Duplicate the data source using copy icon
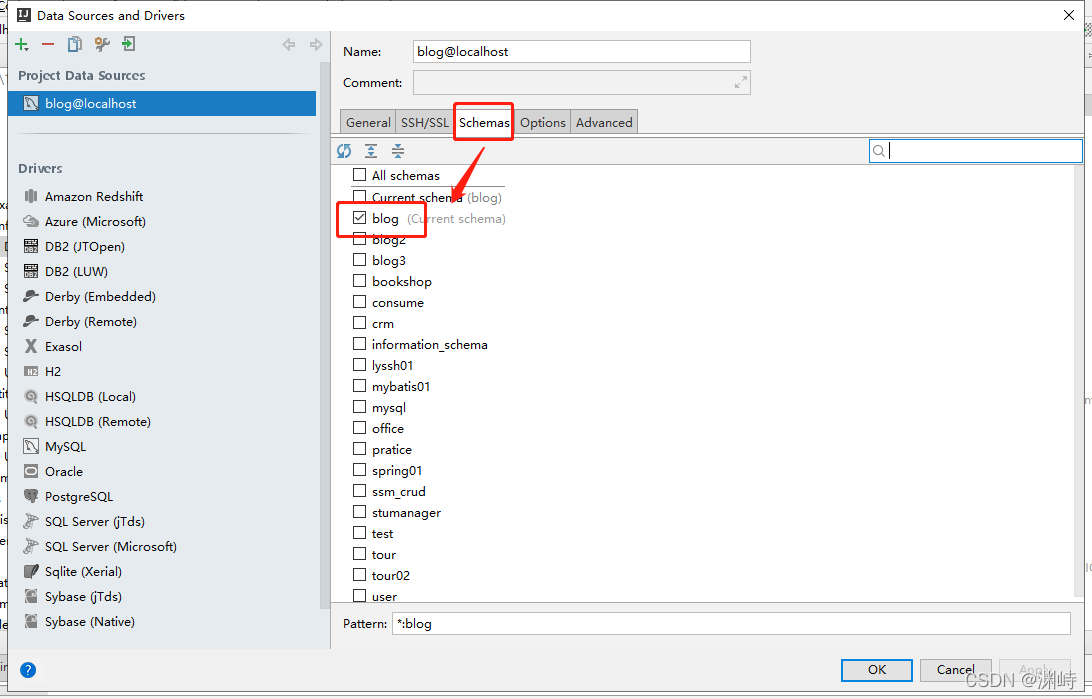The image size is (1092, 699). pos(75,45)
